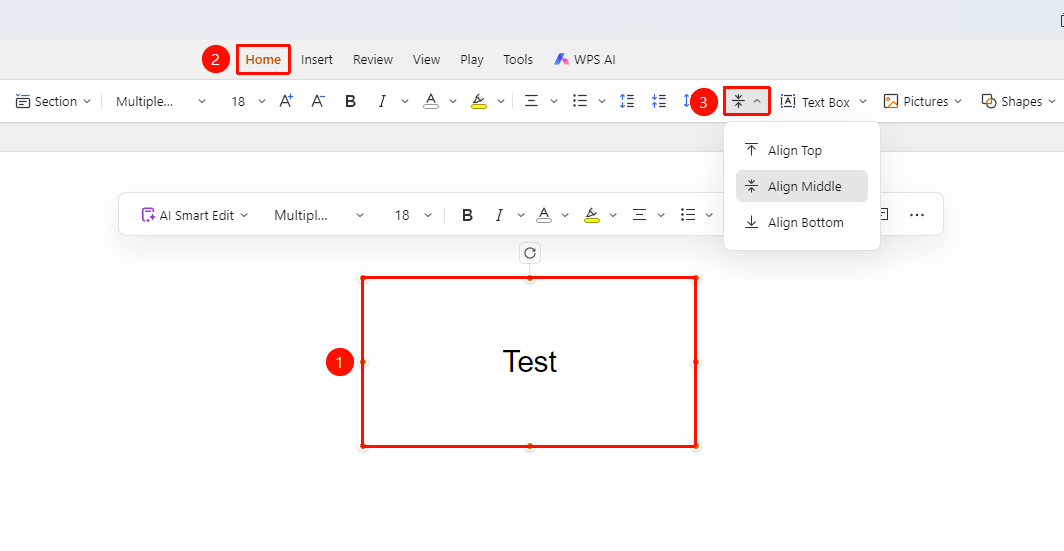The height and width of the screenshot is (551, 1064).
Task: Expand the Pictures dropdown arrow
Action: [958, 101]
